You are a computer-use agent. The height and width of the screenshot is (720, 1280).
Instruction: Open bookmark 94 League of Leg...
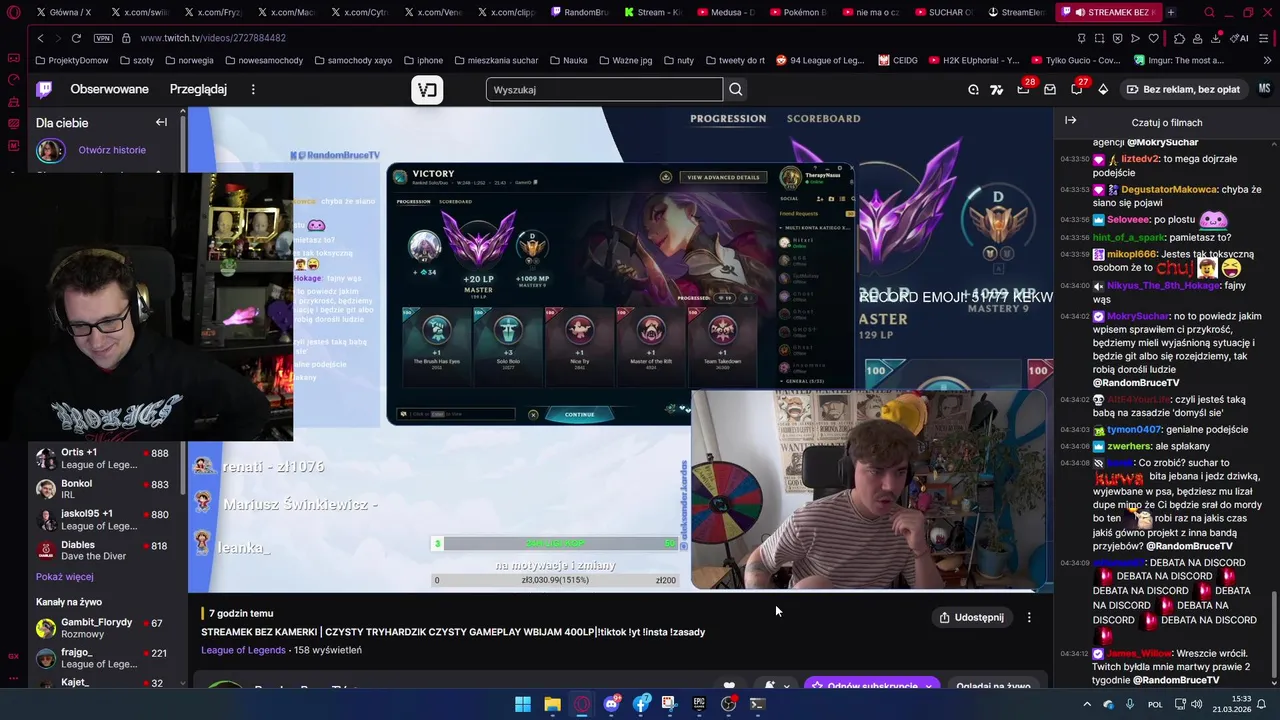pyautogui.click(x=820, y=60)
